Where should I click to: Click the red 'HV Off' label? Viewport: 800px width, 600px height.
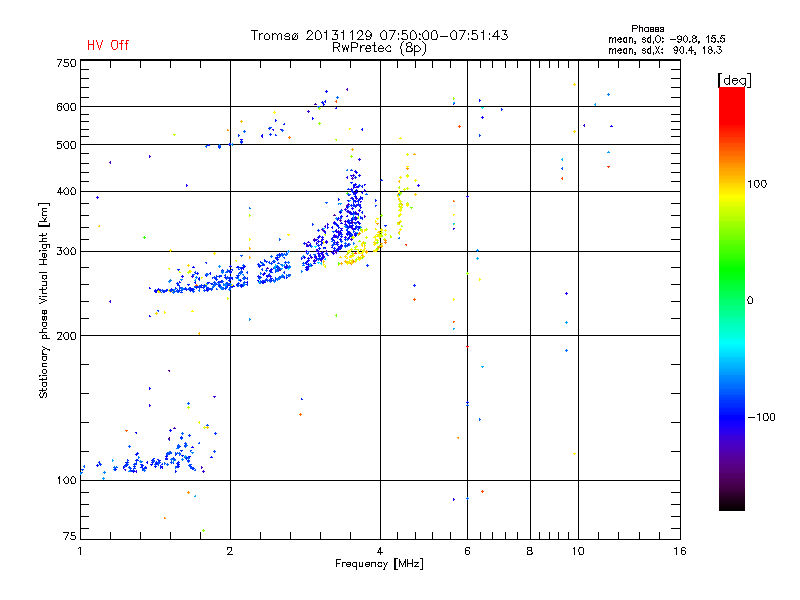point(108,45)
